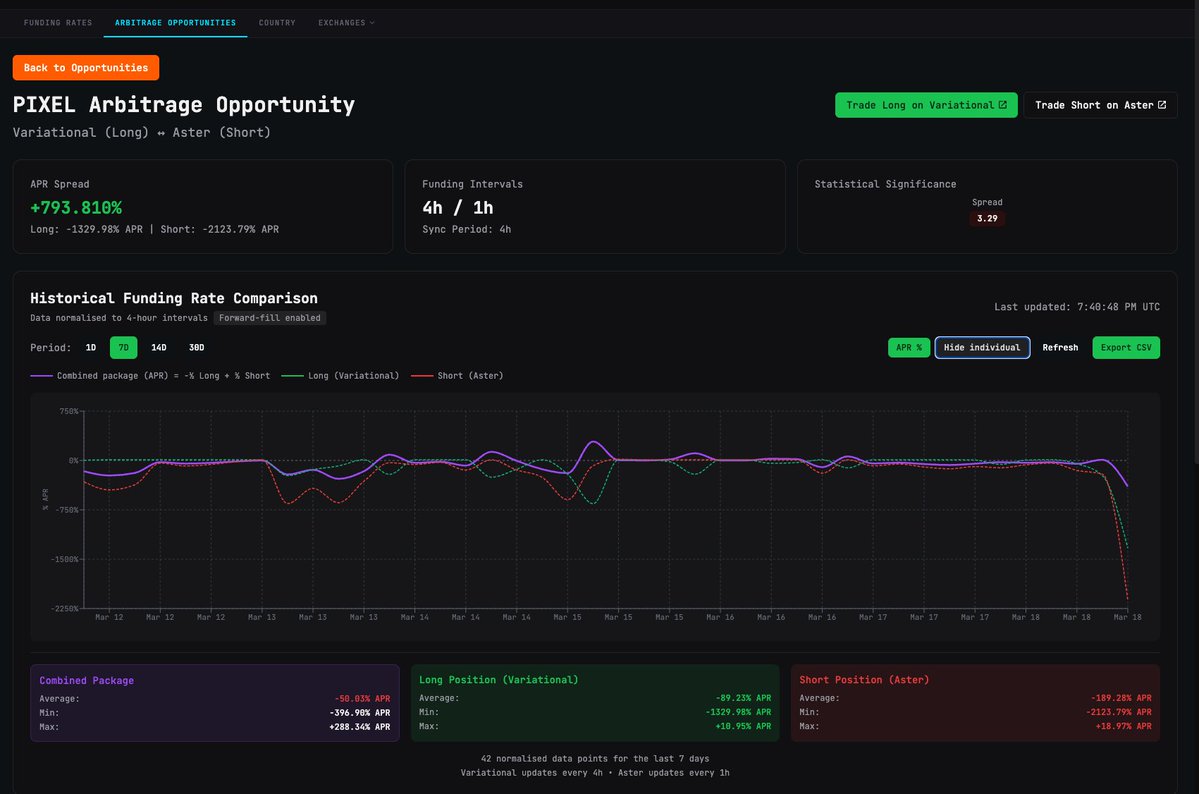
Task: Click the Sync Period: 4h text
Action: tap(466, 229)
